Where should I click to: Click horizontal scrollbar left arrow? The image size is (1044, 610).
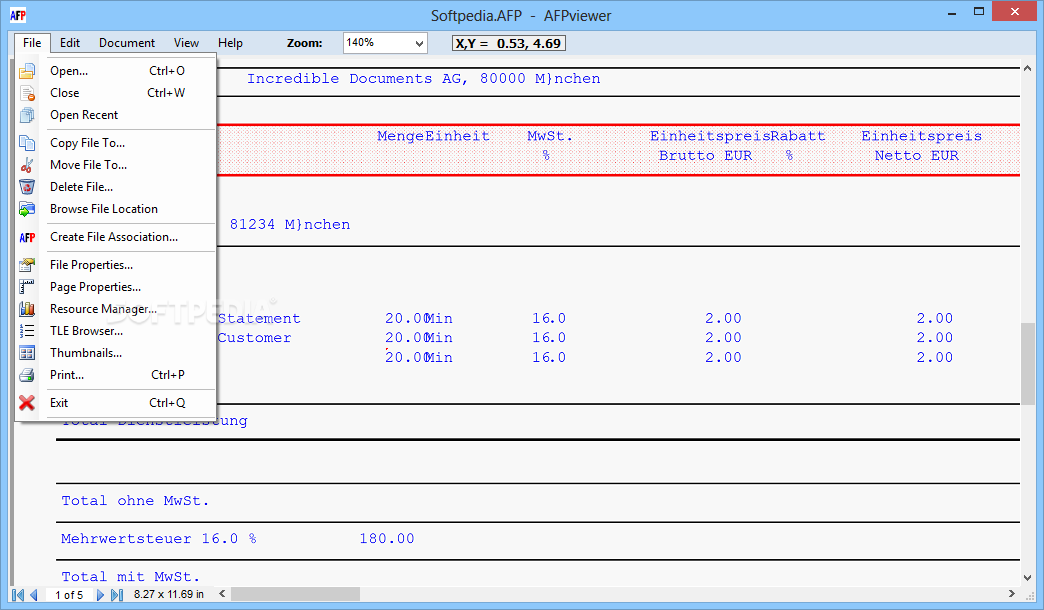(x=222, y=594)
